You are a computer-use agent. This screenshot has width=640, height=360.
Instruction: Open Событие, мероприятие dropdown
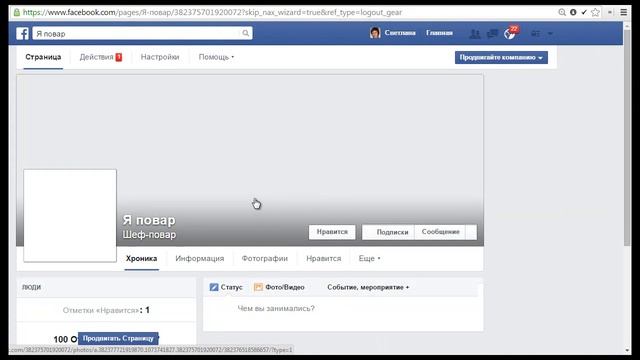click(368, 287)
